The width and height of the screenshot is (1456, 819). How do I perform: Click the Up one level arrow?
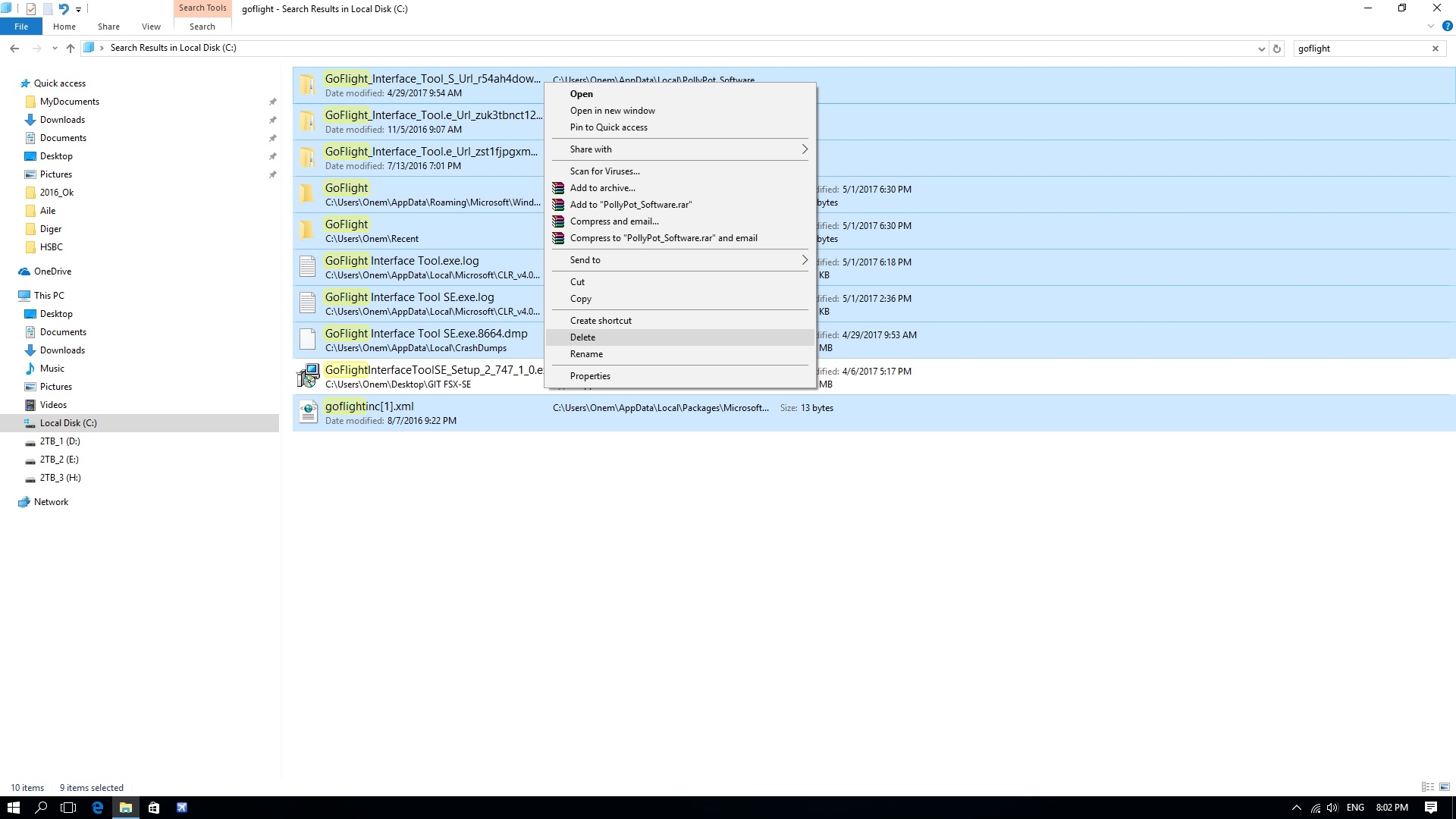[71, 49]
